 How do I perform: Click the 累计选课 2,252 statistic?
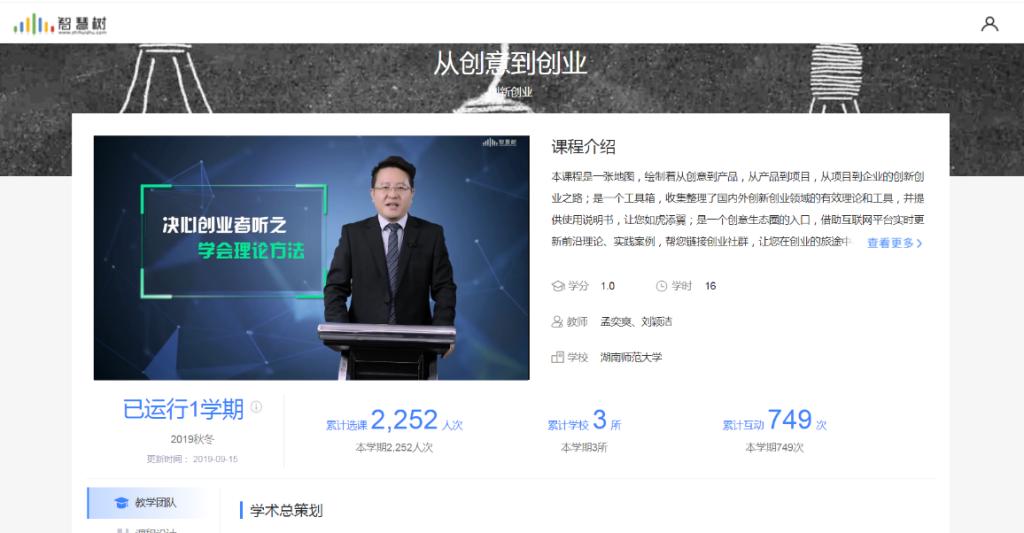click(394, 421)
